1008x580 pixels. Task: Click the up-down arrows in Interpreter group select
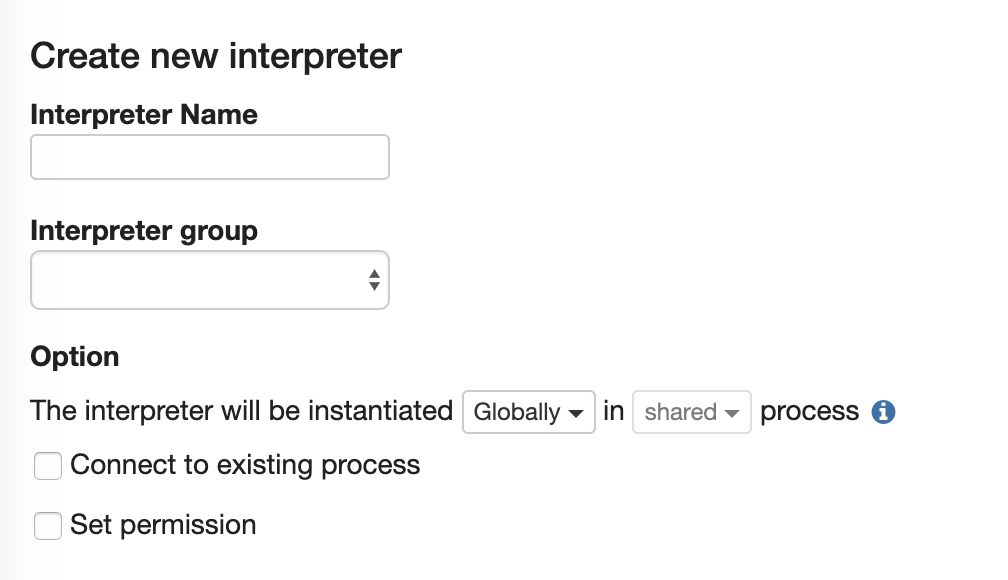pos(374,280)
